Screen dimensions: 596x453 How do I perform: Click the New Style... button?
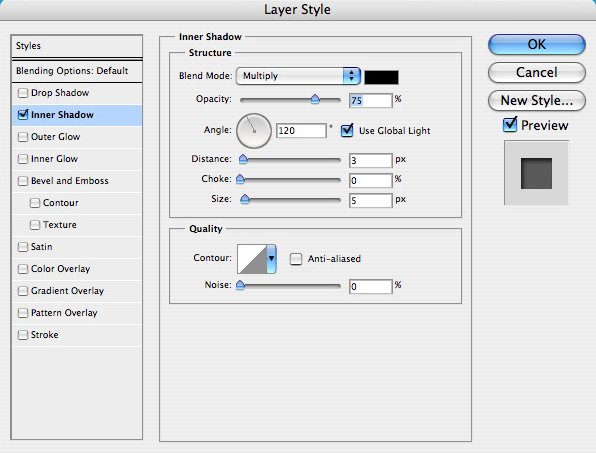(536, 101)
